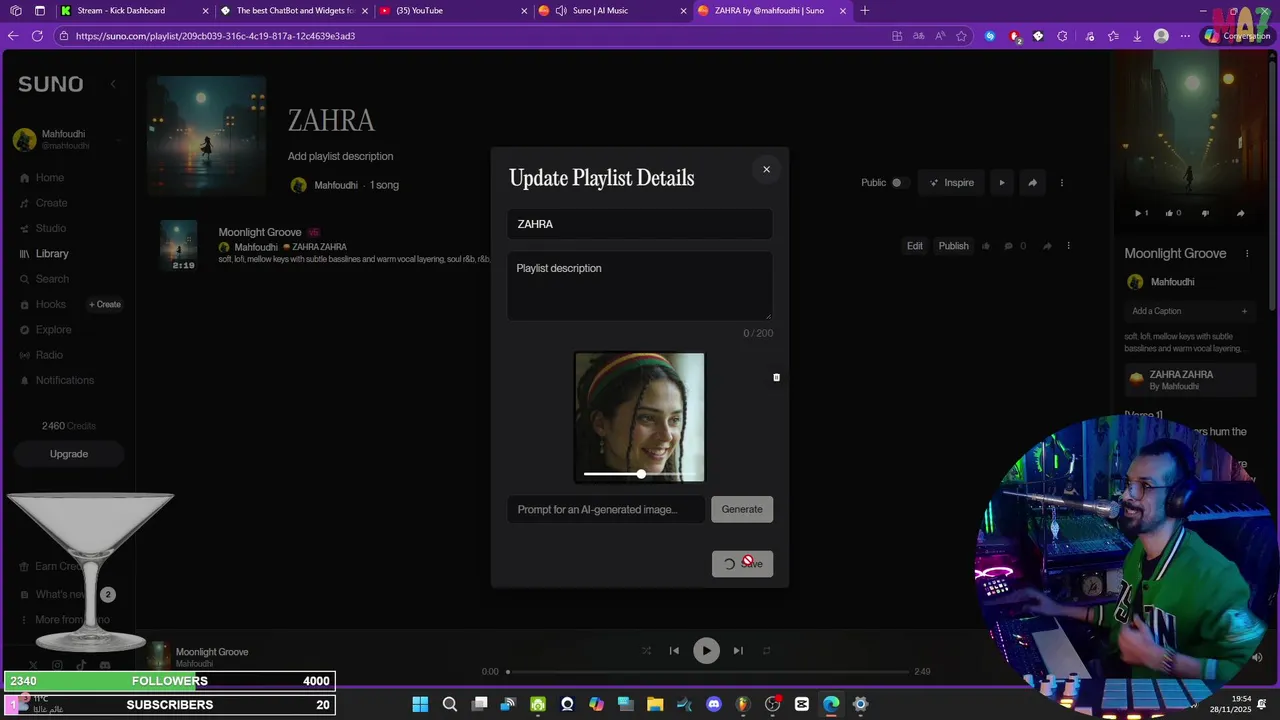The image size is (1280, 720).
Task: Click the playlist name field containing ZAHRA
Action: point(639,224)
